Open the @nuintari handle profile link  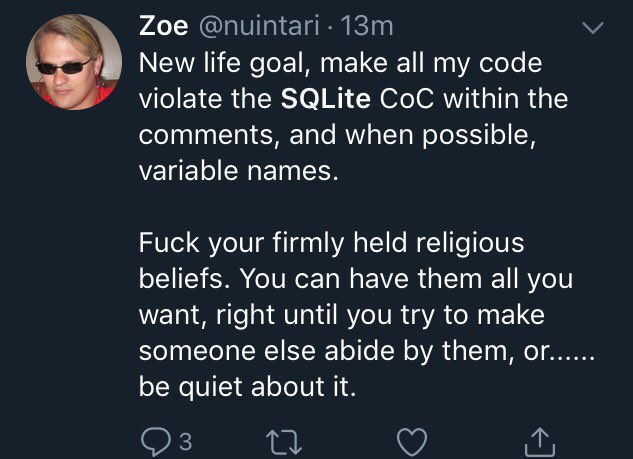click(x=259, y=26)
